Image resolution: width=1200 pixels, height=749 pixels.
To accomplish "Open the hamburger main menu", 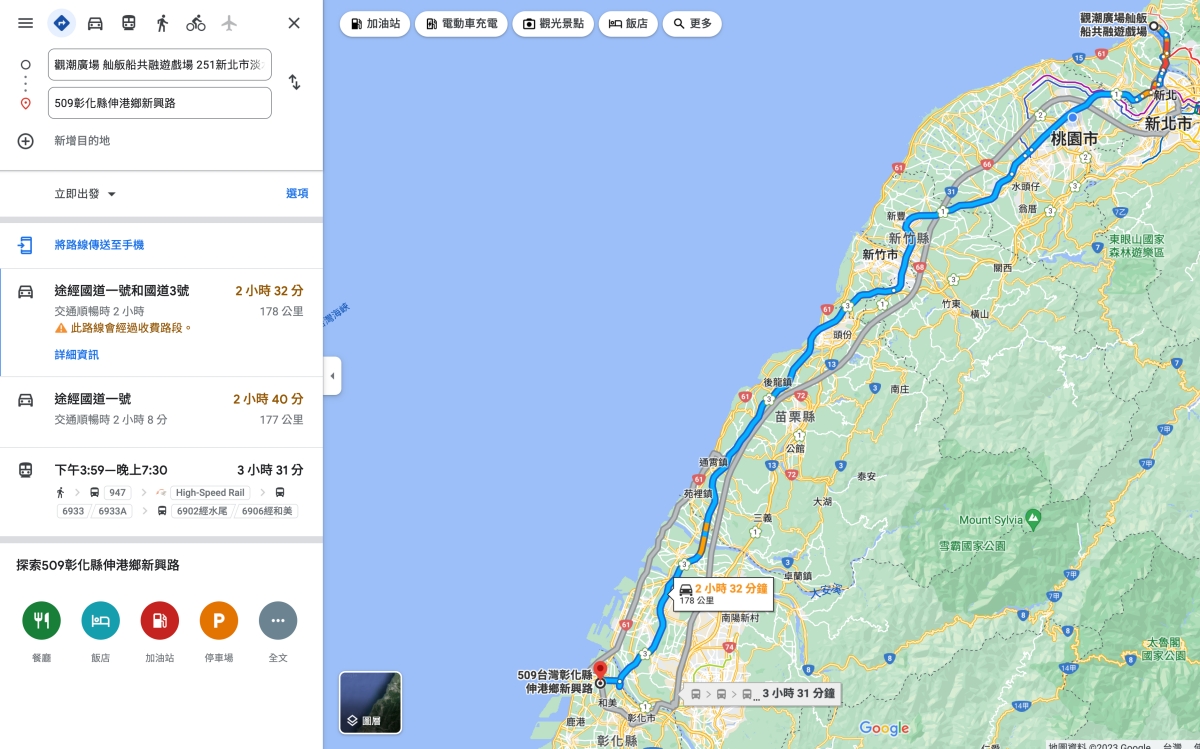I will (x=26, y=23).
